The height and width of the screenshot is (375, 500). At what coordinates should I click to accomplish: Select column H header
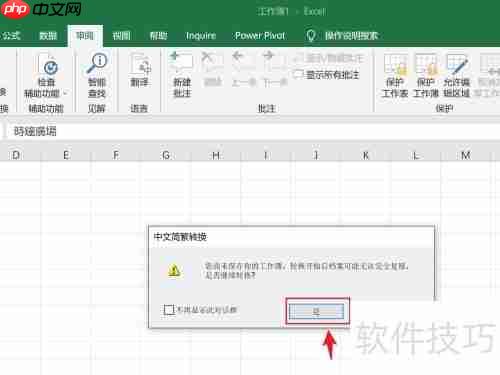pyautogui.click(x=216, y=155)
